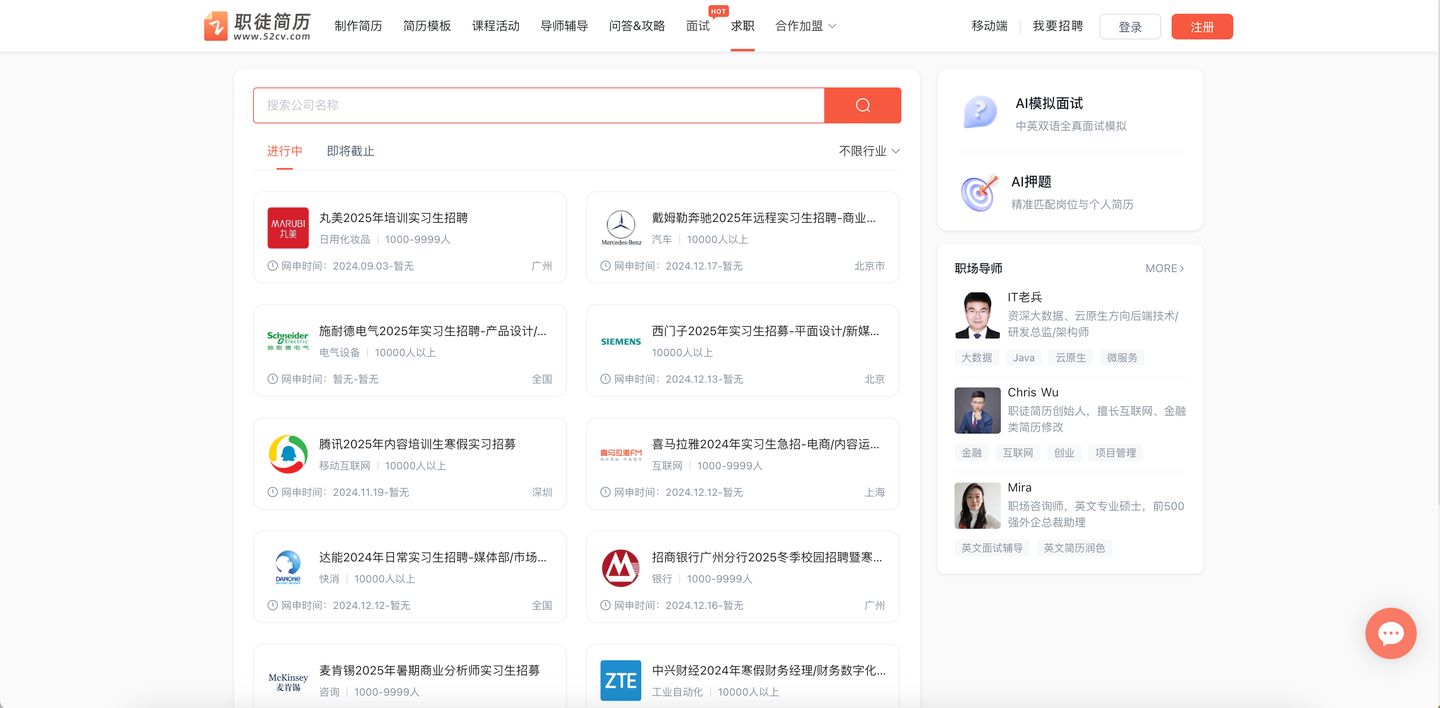Click the ZTE company logo
Viewport: 1440px width, 708px height.
[x=621, y=680]
